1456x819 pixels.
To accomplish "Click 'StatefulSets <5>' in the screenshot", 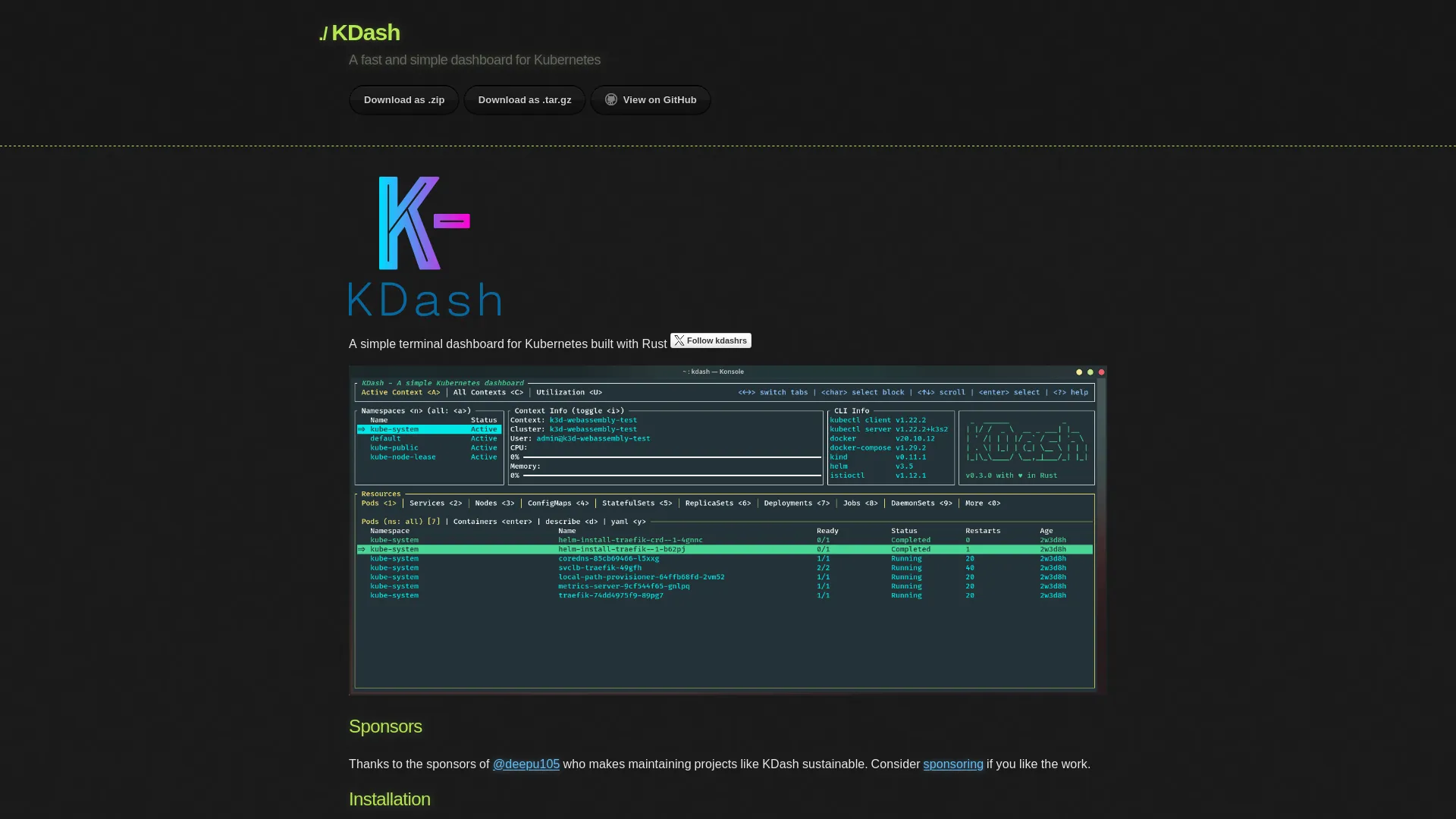I will tap(637, 504).
